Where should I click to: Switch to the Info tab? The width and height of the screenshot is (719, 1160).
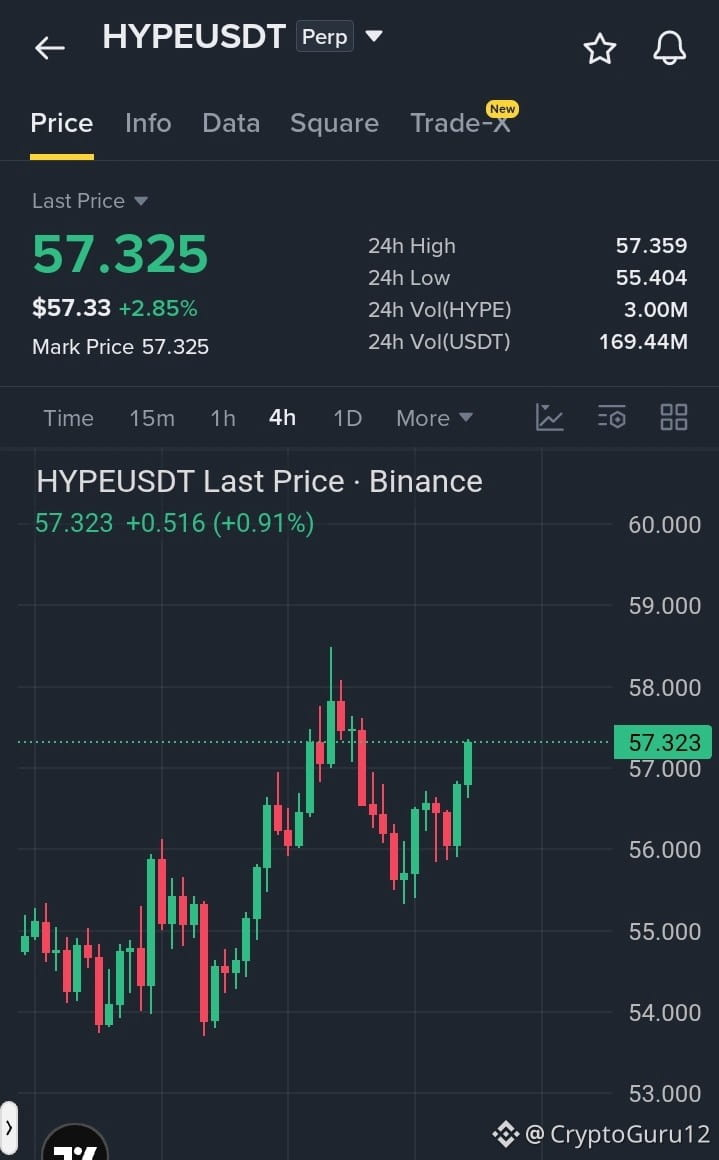(x=148, y=123)
